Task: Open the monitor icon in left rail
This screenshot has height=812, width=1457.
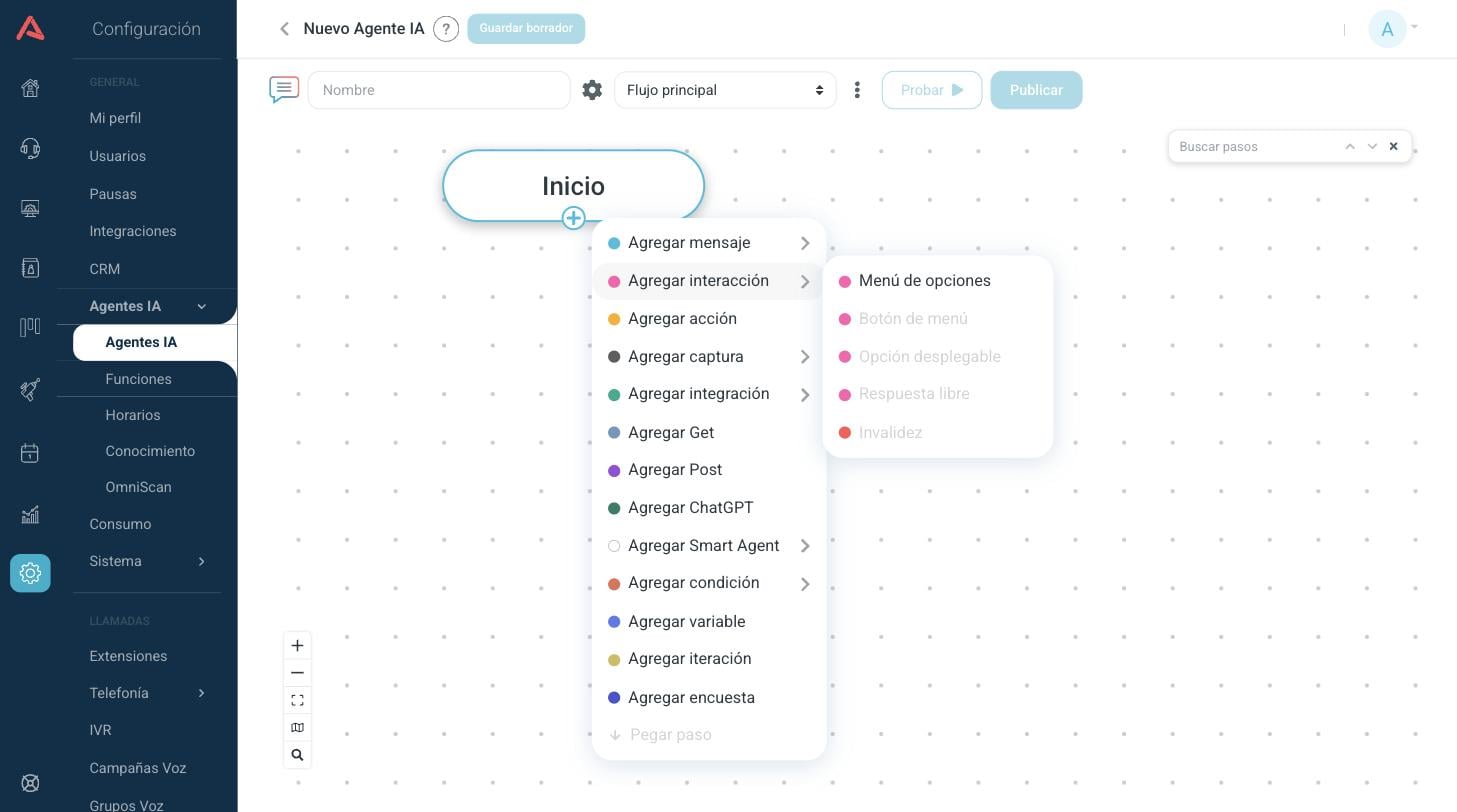Action: tap(30, 208)
